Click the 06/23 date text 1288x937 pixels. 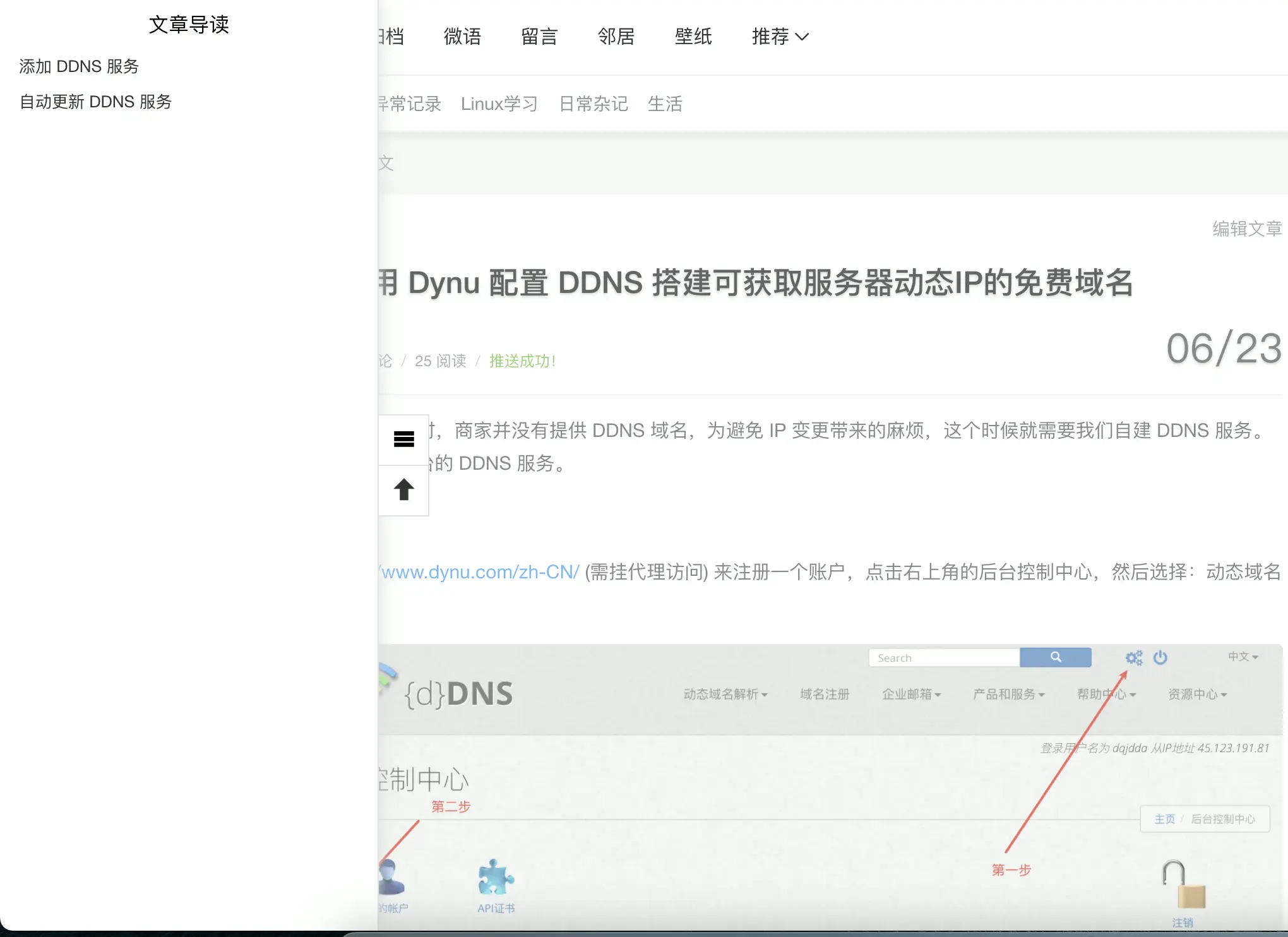[x=1224, y=349]
